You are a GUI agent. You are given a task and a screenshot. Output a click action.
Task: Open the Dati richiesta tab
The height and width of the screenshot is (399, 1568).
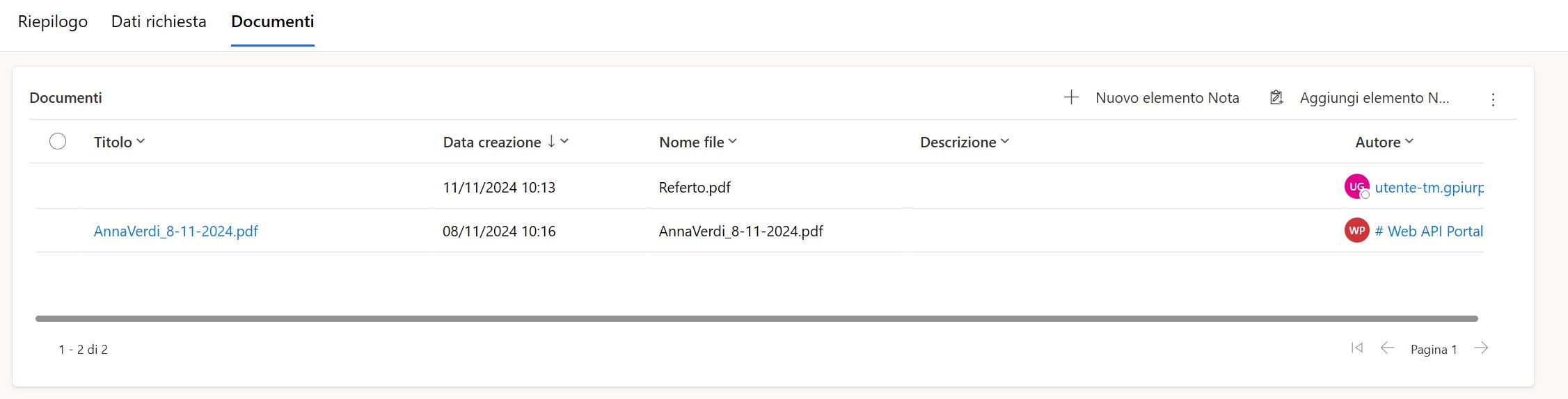(159, 22)
